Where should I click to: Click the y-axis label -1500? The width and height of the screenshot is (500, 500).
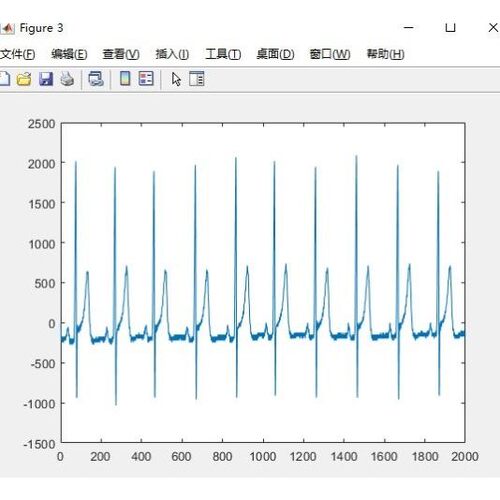point(39,444)
